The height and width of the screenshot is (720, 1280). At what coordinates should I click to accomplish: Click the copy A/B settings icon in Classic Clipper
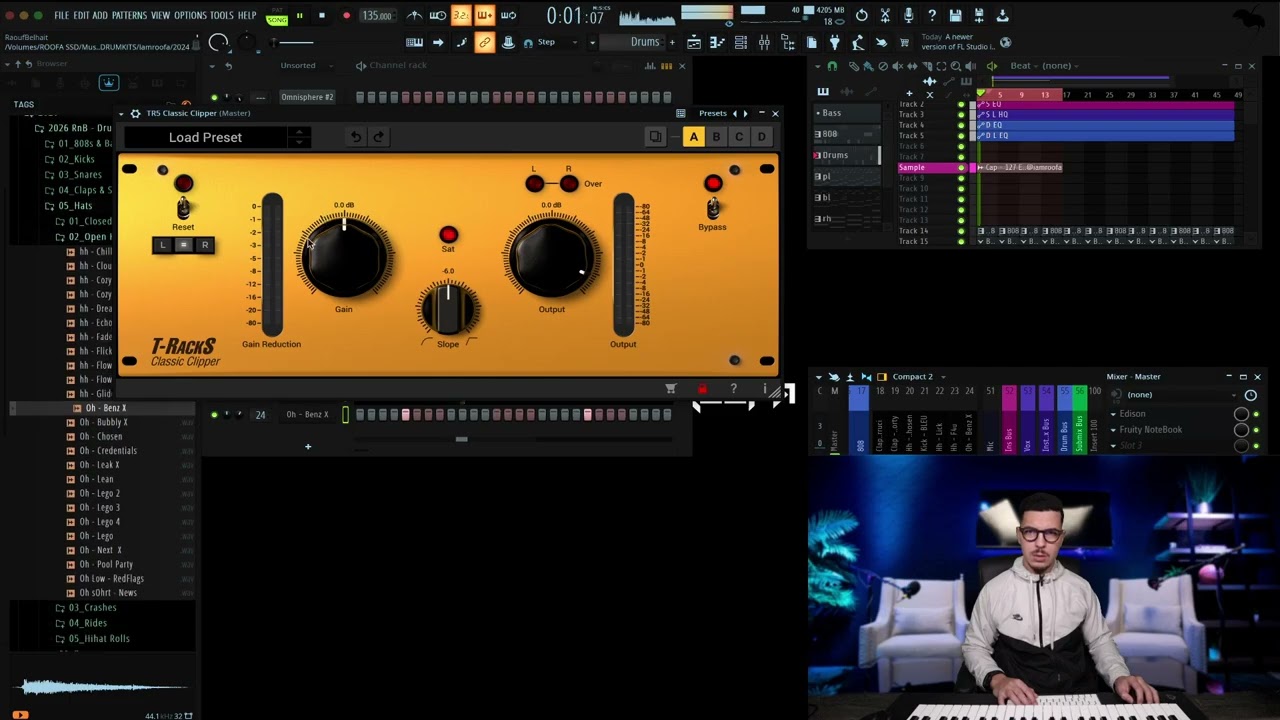click(x=655, y=137)
